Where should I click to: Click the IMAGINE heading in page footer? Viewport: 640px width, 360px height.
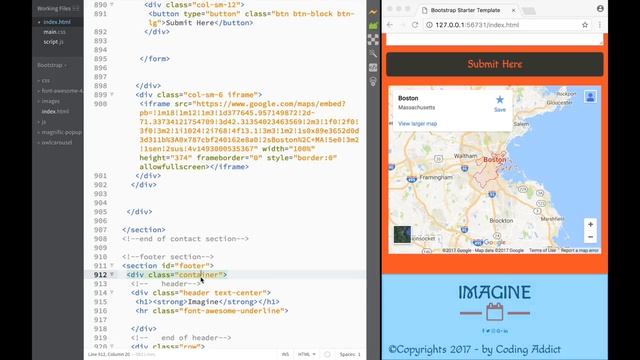click(494, 292)
